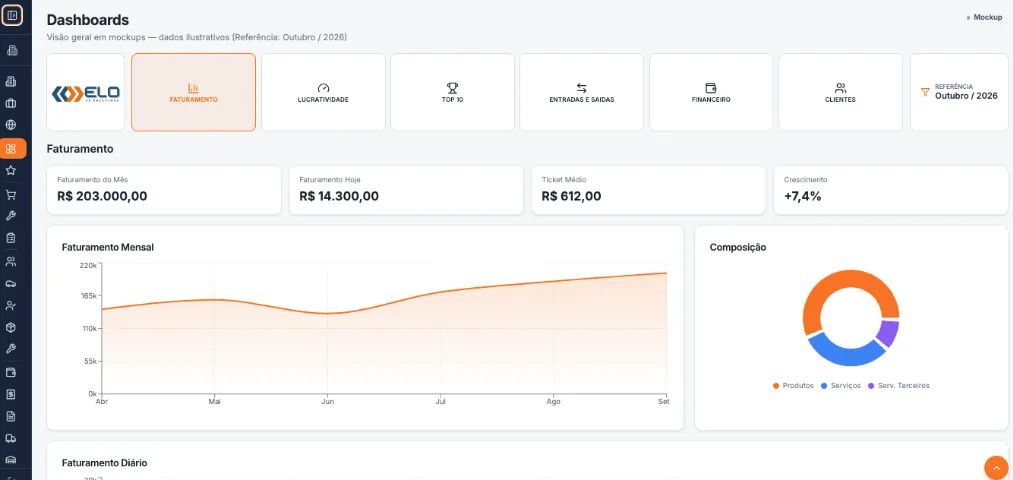
Task: Select the Faturamento tab card
Action: pos(193,92)
